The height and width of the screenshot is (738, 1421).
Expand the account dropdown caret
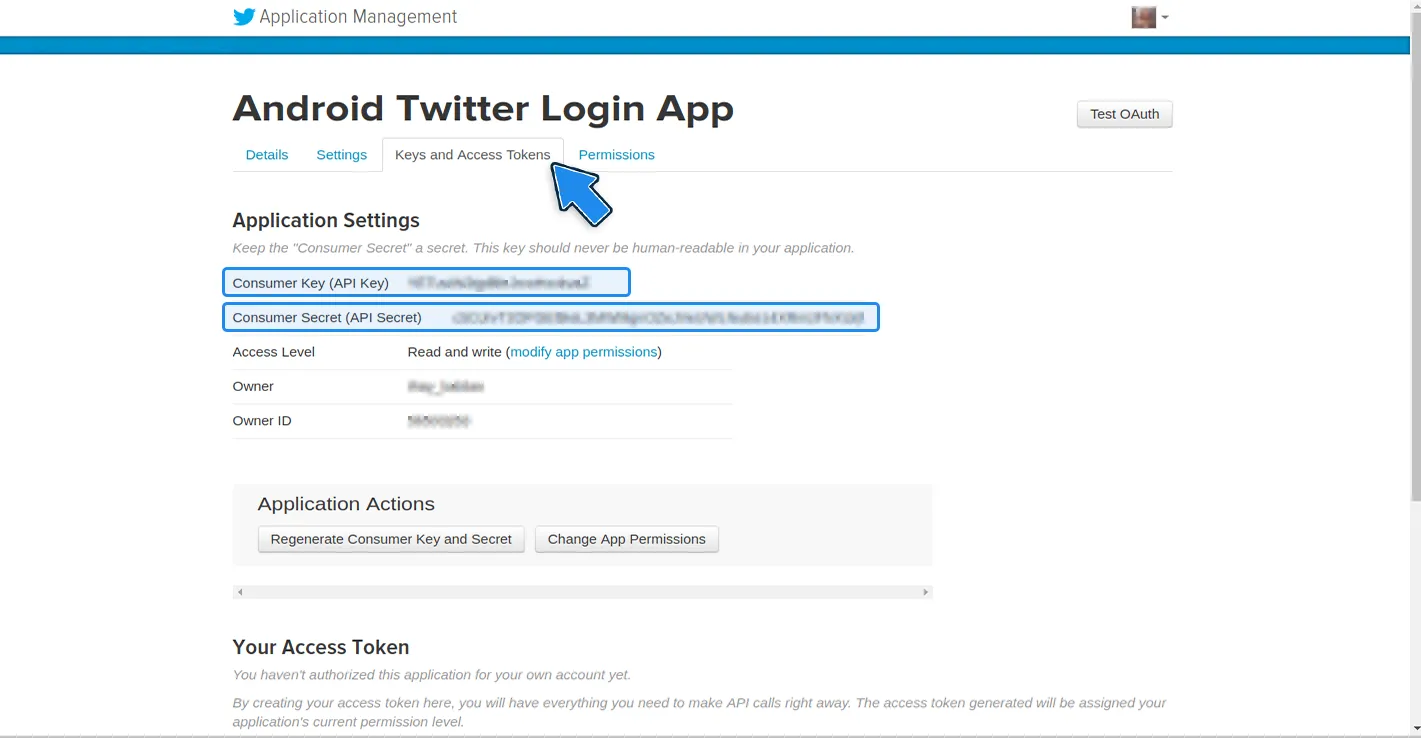pos(1165,18)
